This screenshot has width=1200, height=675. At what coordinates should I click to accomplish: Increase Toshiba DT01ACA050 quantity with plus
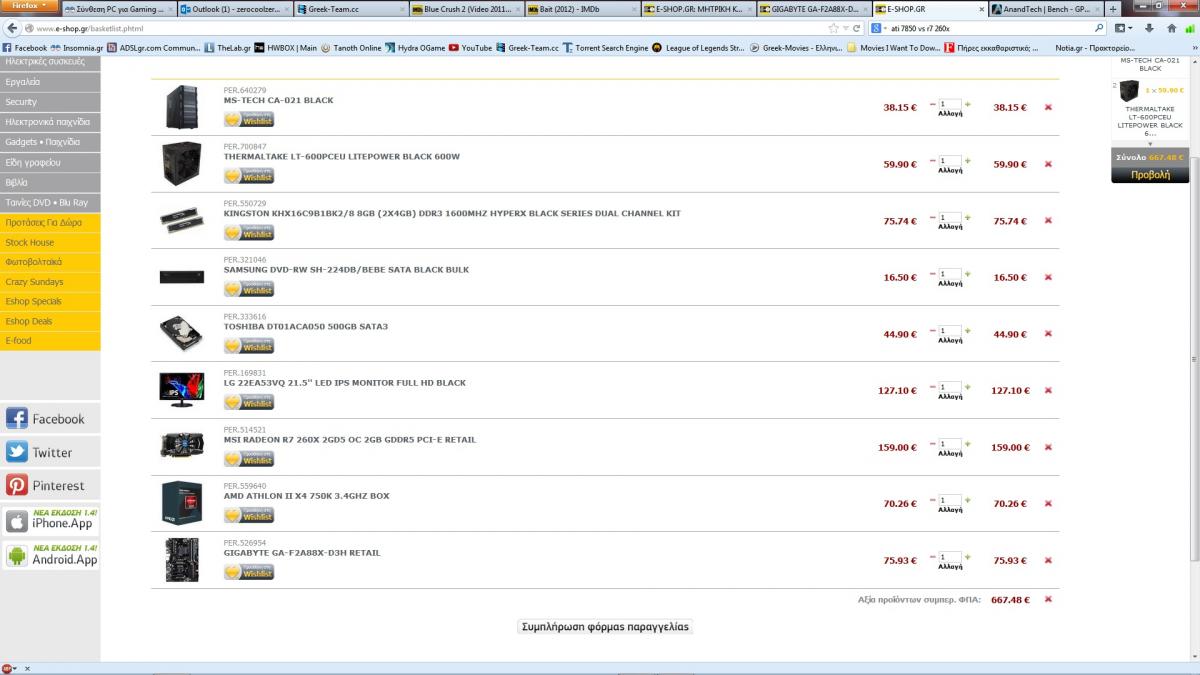(x=967, y=330)
